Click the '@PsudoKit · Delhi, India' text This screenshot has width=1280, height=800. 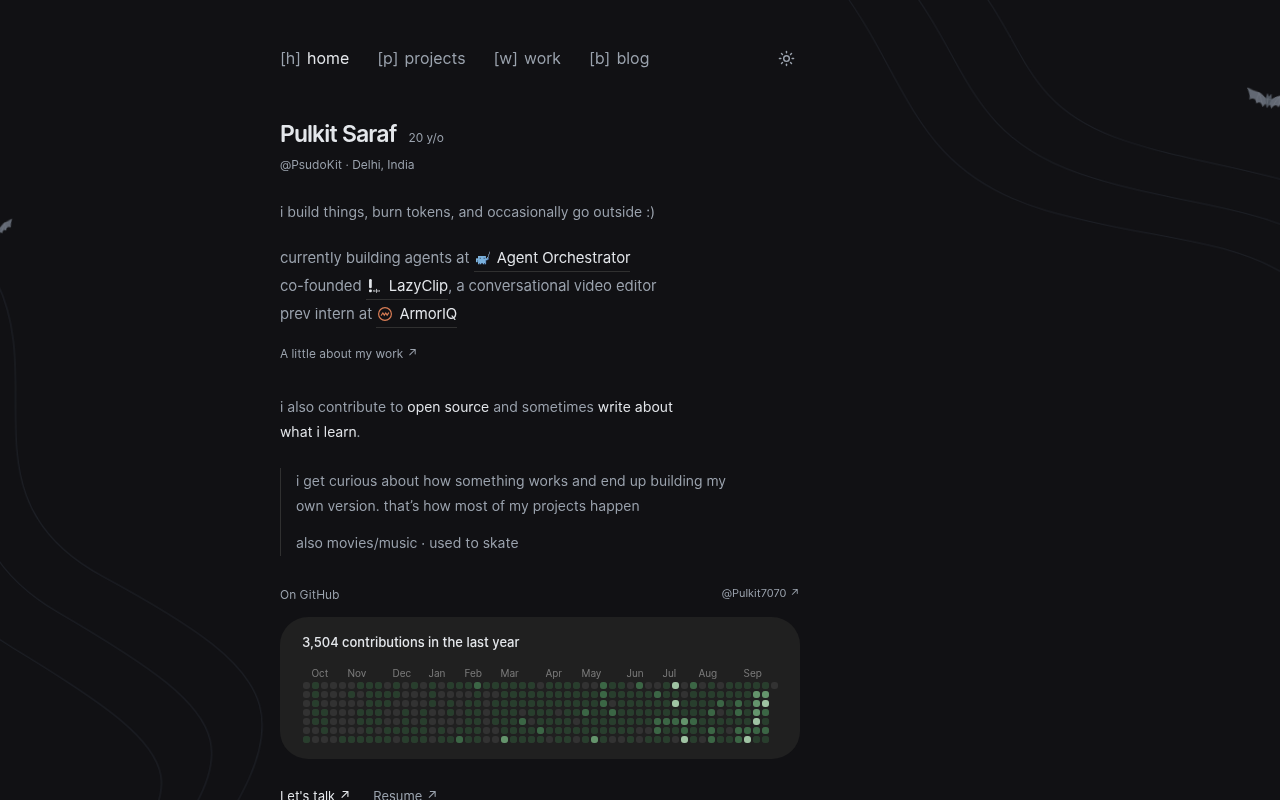[x=347, y=165]
